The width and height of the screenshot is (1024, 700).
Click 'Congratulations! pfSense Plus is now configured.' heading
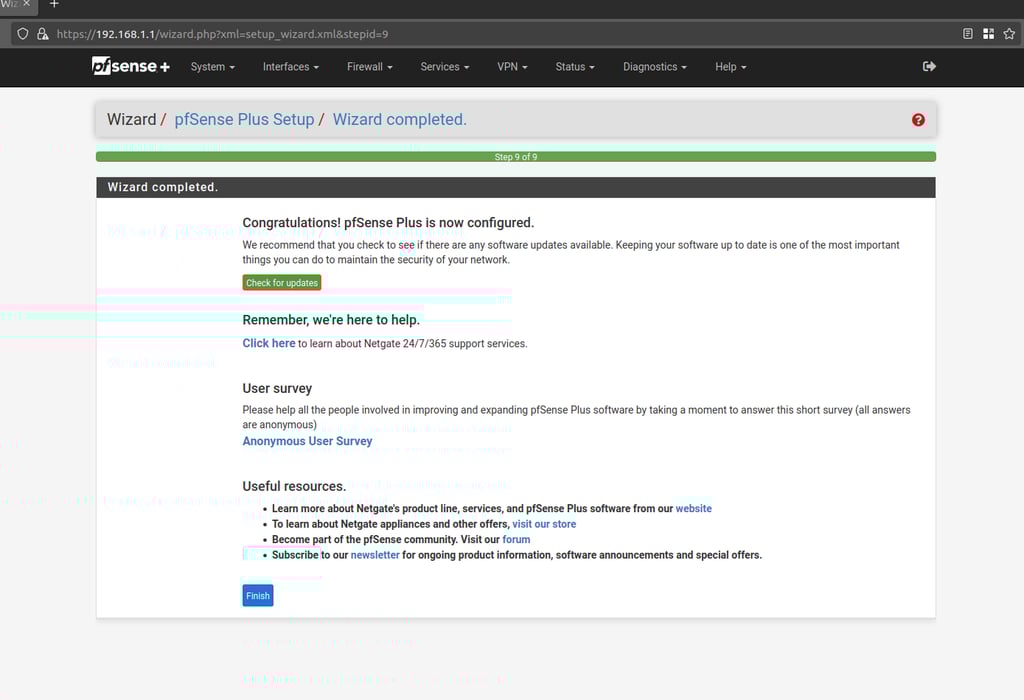[388, 223]
